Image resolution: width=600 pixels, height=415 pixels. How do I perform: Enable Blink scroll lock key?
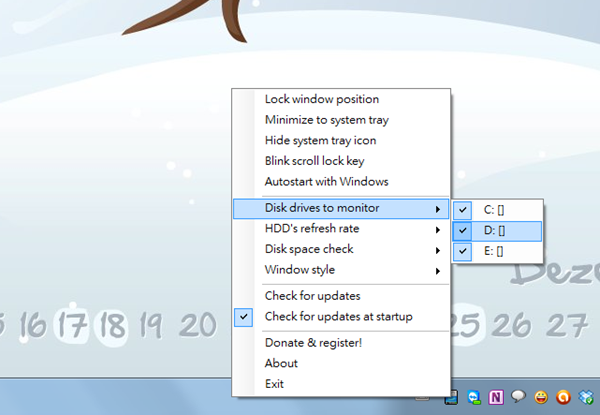point(341,161)
